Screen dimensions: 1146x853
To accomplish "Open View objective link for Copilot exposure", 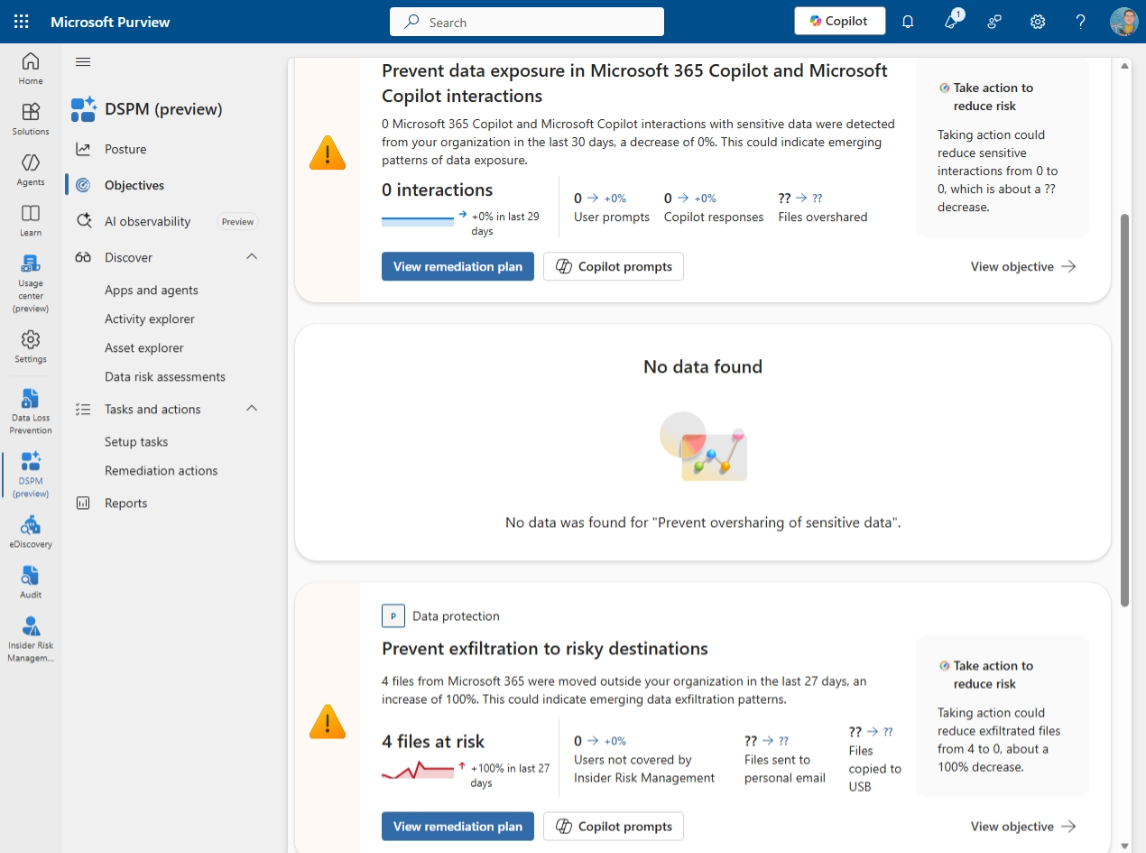I will coord(1023,267).
